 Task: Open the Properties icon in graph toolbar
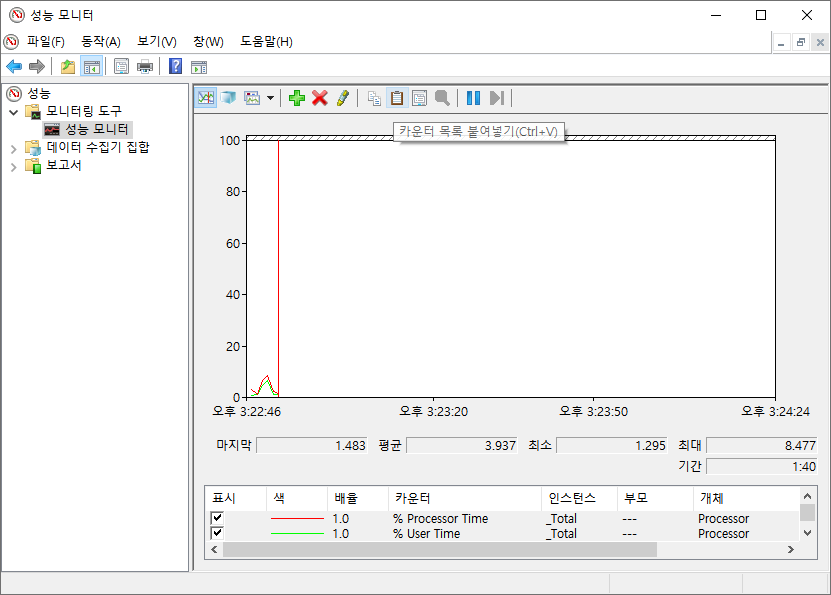click(420, 98)
